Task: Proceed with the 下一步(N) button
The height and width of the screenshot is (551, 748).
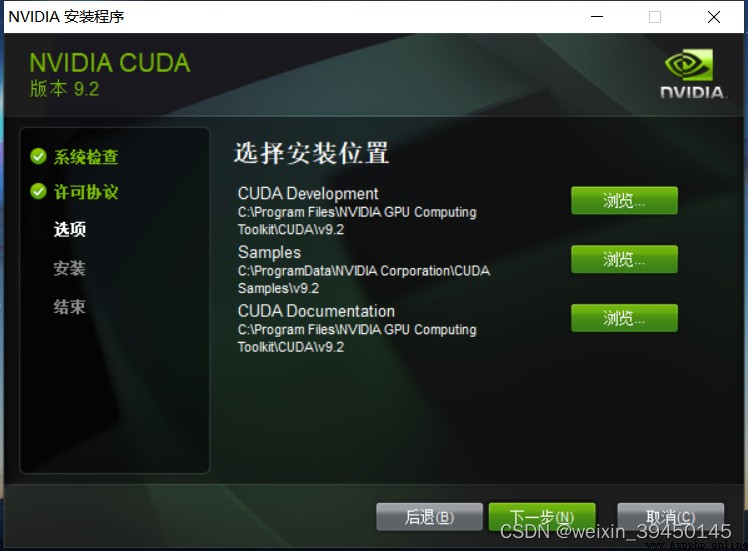Action: tap(542, 517)
